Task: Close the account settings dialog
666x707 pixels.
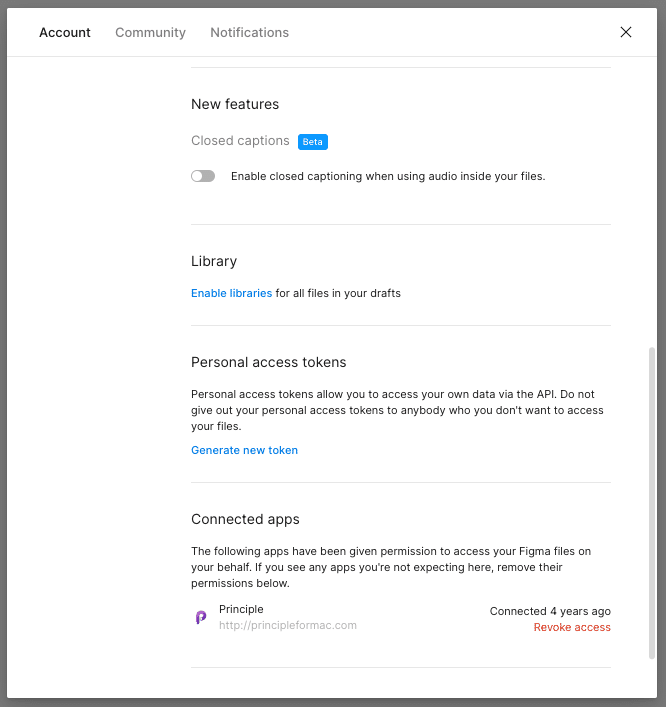Action: click(625, 32)
